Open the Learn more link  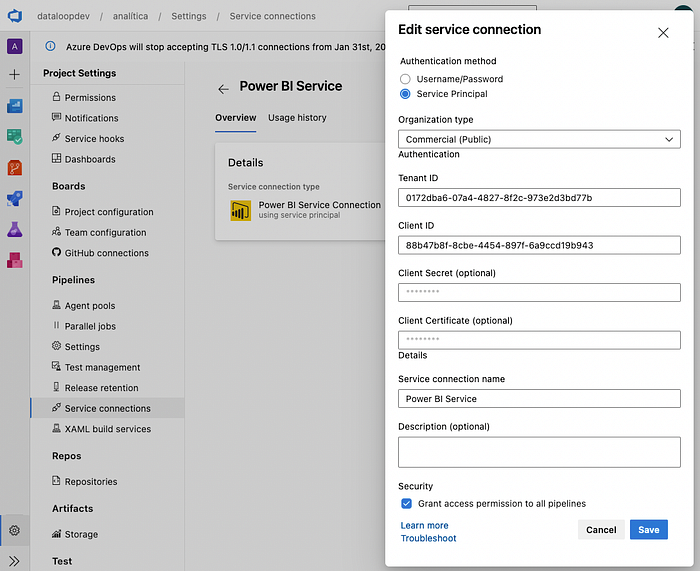[424, 525]
